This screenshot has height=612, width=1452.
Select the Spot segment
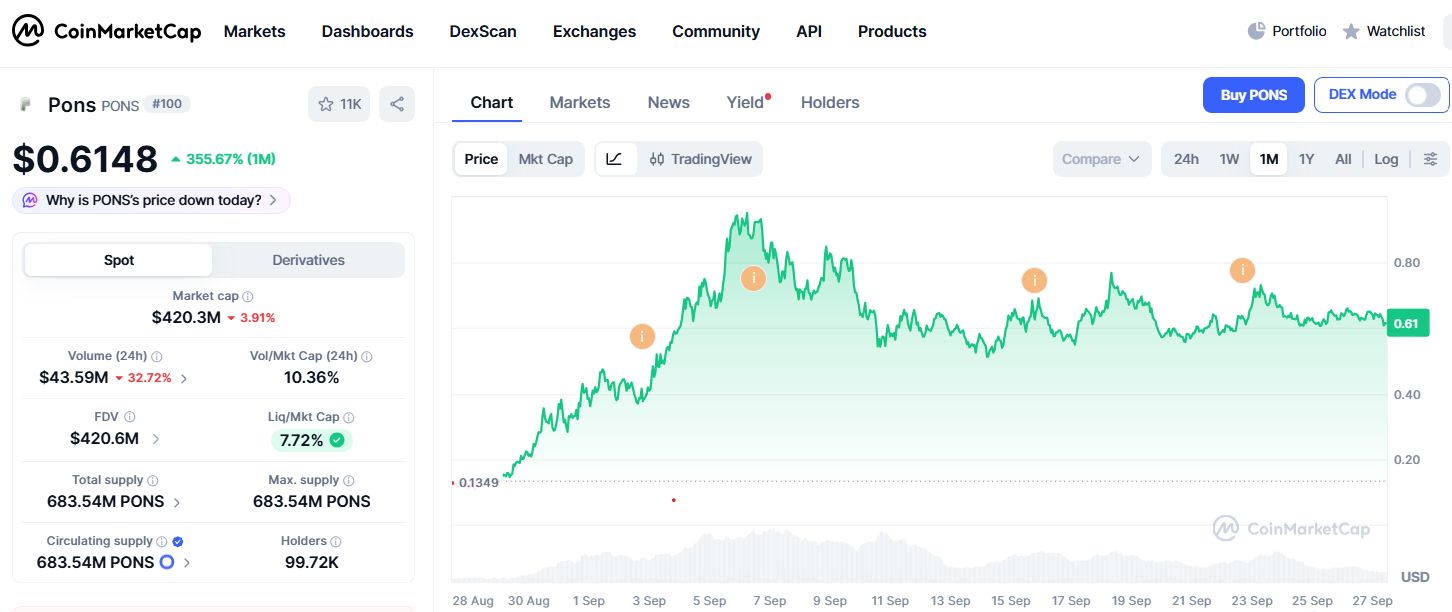(x=119, y=260)
